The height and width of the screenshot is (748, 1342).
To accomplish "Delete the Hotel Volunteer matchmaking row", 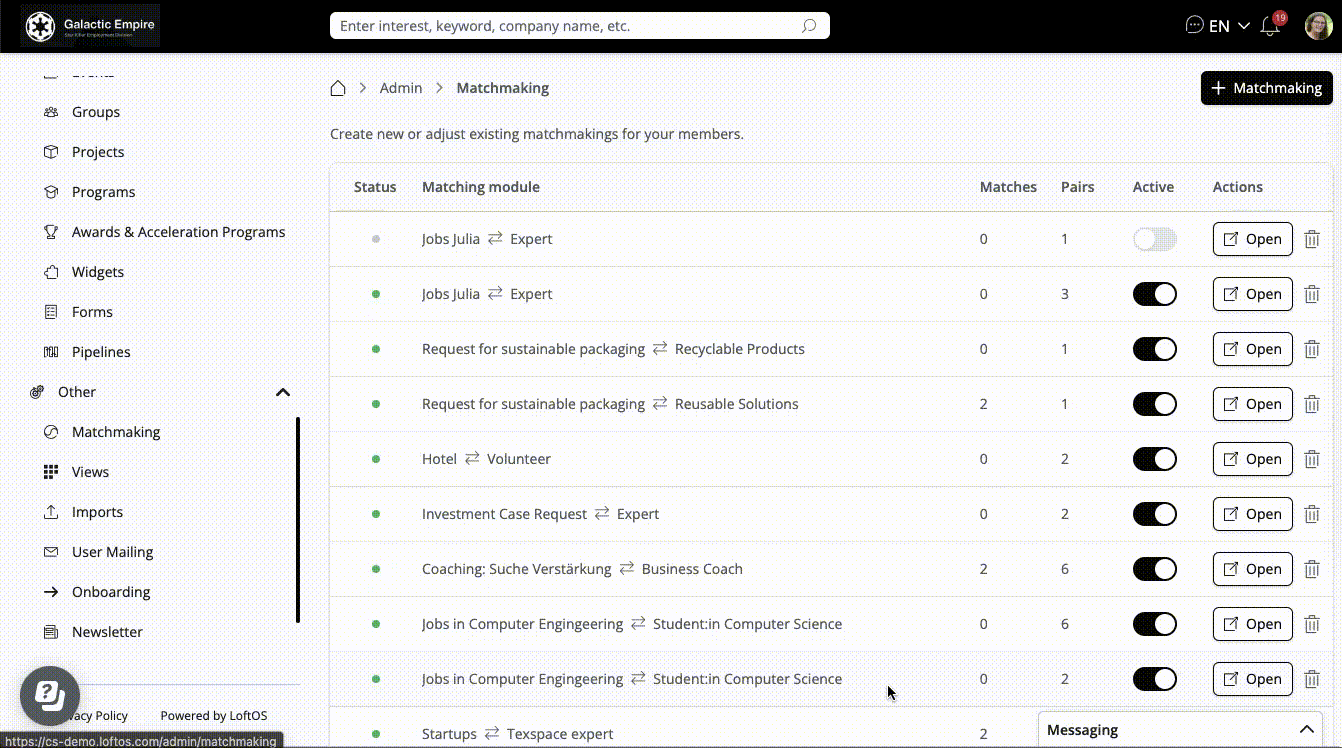I will (1312, 459).
